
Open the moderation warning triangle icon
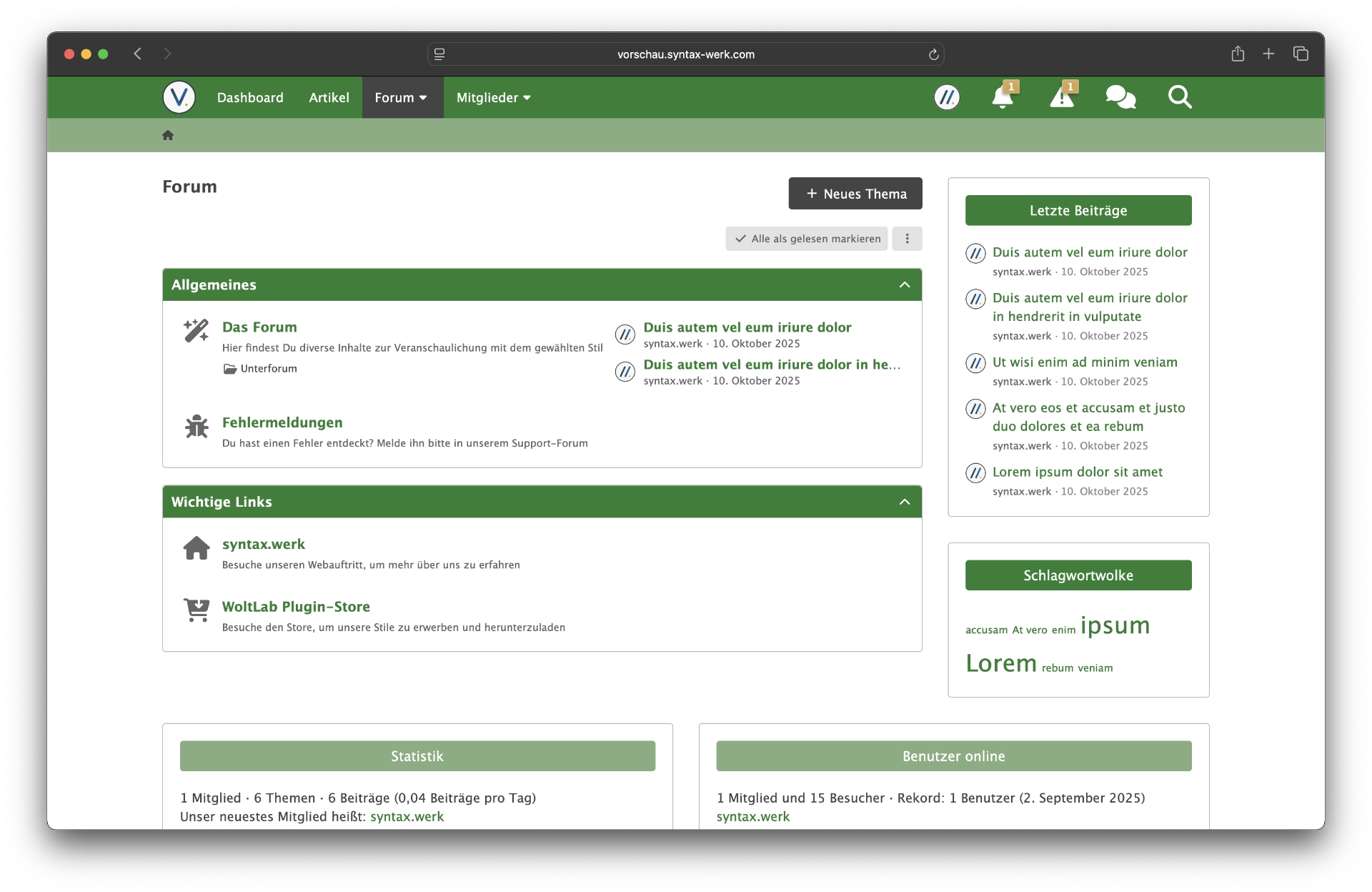1061,97
